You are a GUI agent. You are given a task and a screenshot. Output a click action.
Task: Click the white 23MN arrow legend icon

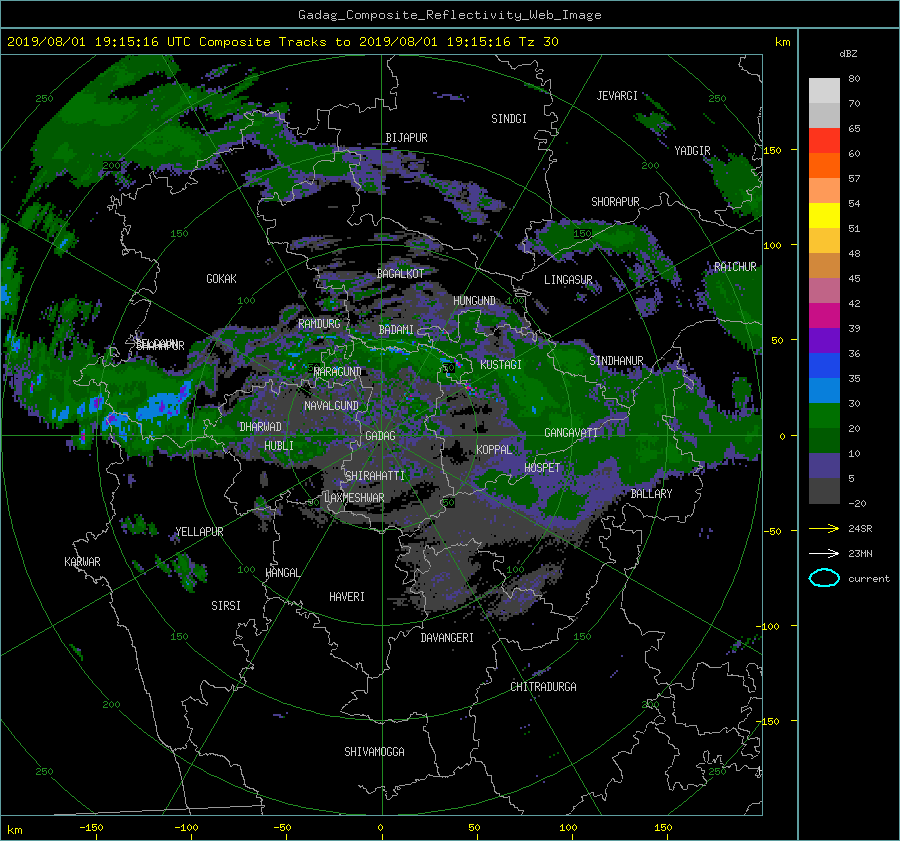pyautogui.click(x=824, y=553)
